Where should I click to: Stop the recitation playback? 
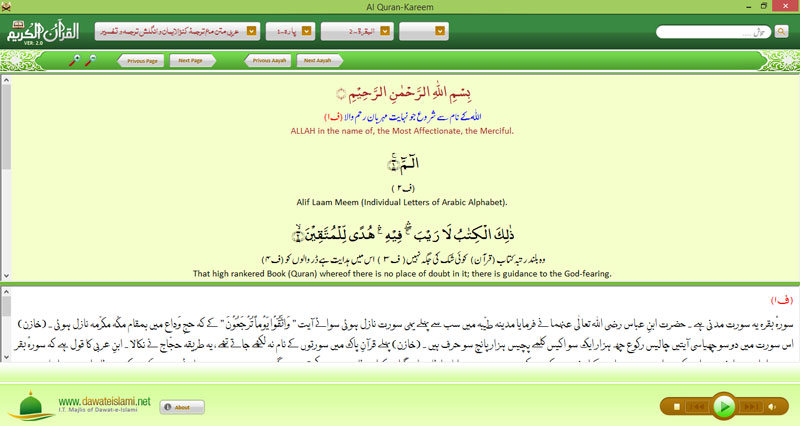pos(677,407)
